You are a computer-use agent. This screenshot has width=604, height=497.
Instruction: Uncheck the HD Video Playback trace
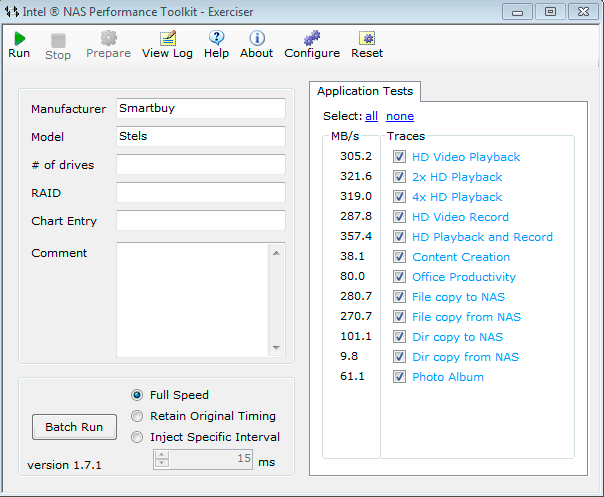click(x=399, y=157)
